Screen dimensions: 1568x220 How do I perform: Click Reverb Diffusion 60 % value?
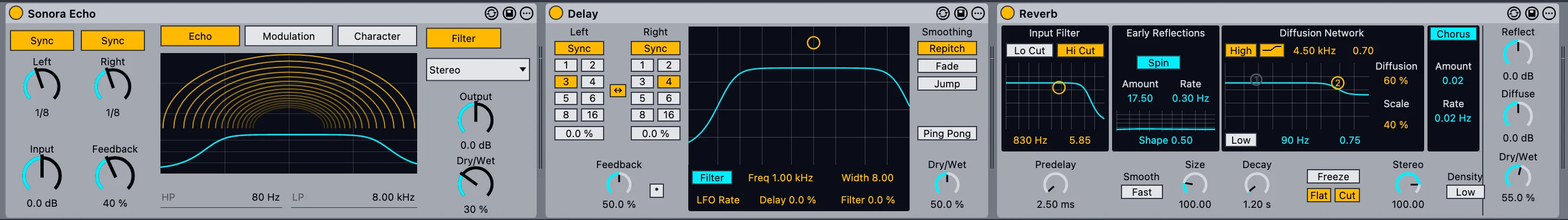1395,80
